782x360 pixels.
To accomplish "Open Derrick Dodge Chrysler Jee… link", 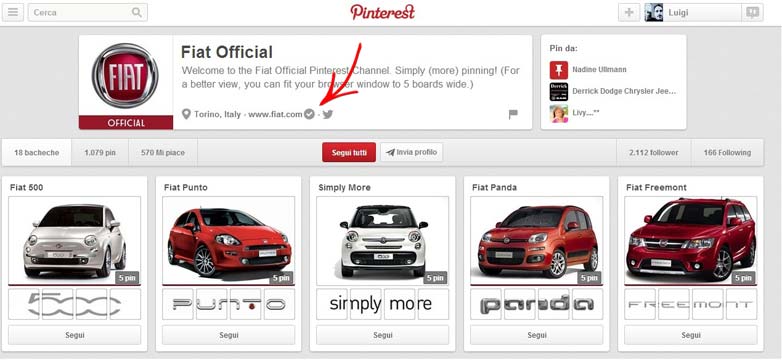I will 624,92.
